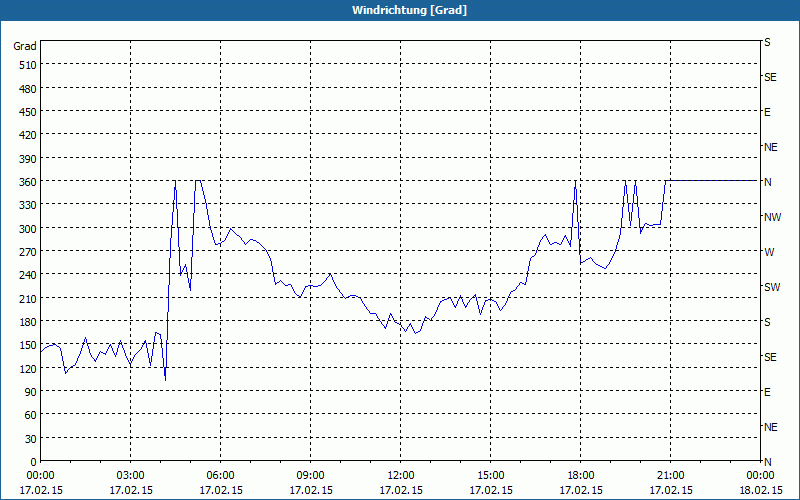Click the 180 value on the y-axis

coord(25,322)
